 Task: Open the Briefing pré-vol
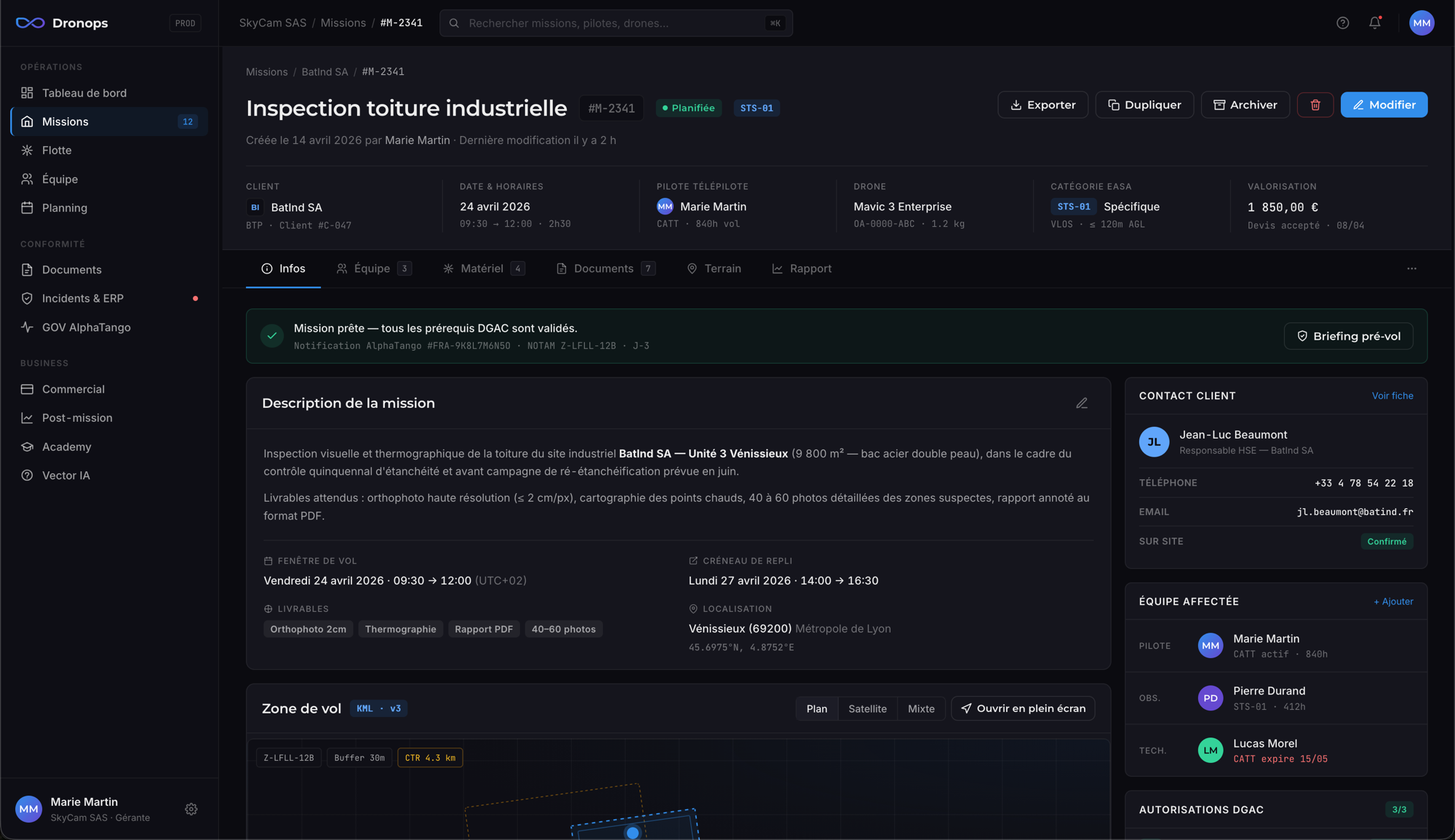(1348, 336)
